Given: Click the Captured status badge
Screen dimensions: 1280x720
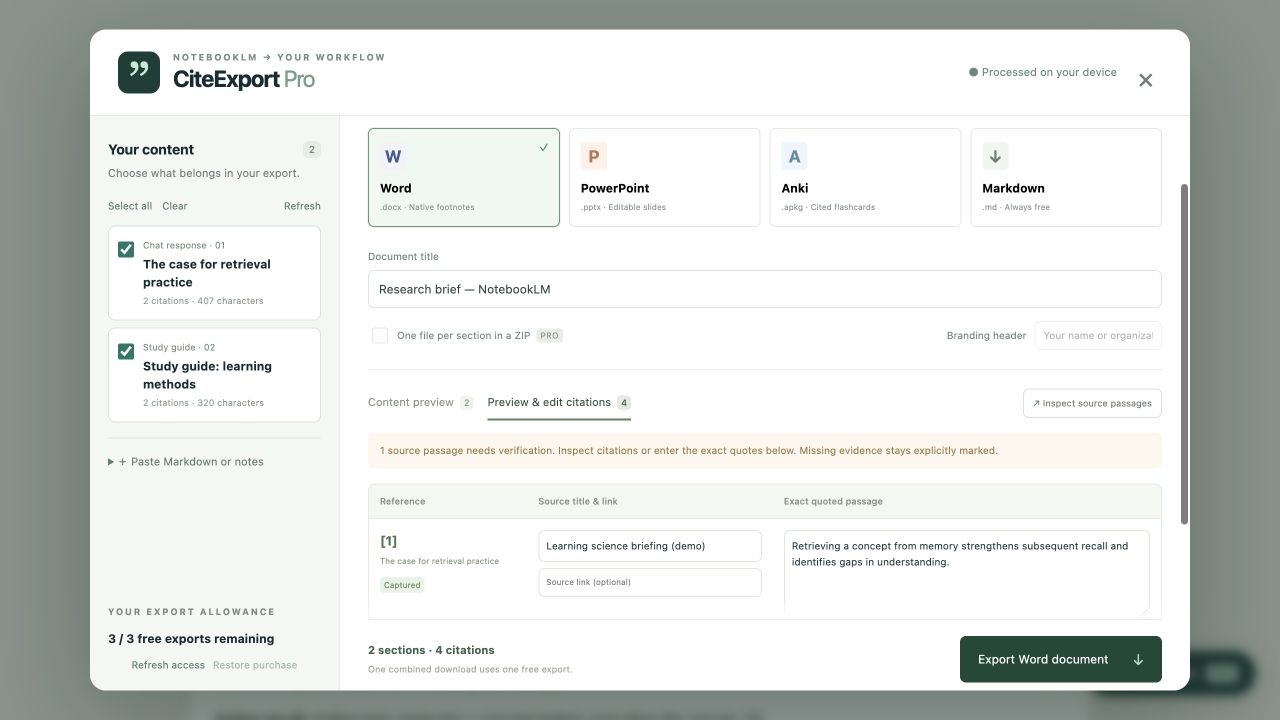Looking at the screenshot, I should (402, 585).
